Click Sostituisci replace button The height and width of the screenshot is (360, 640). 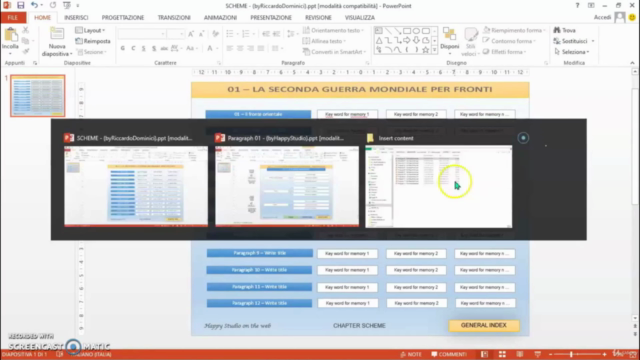pos(570,41)
